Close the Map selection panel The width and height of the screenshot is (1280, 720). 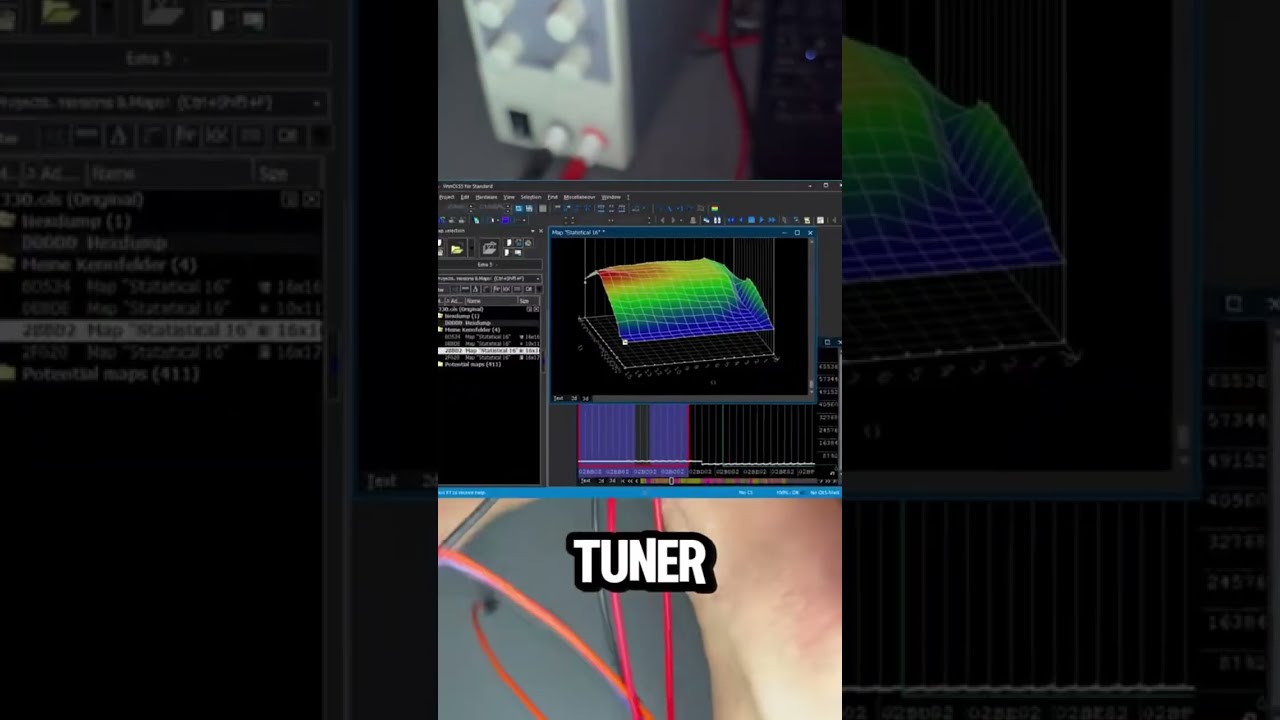(x=541, y=231)
